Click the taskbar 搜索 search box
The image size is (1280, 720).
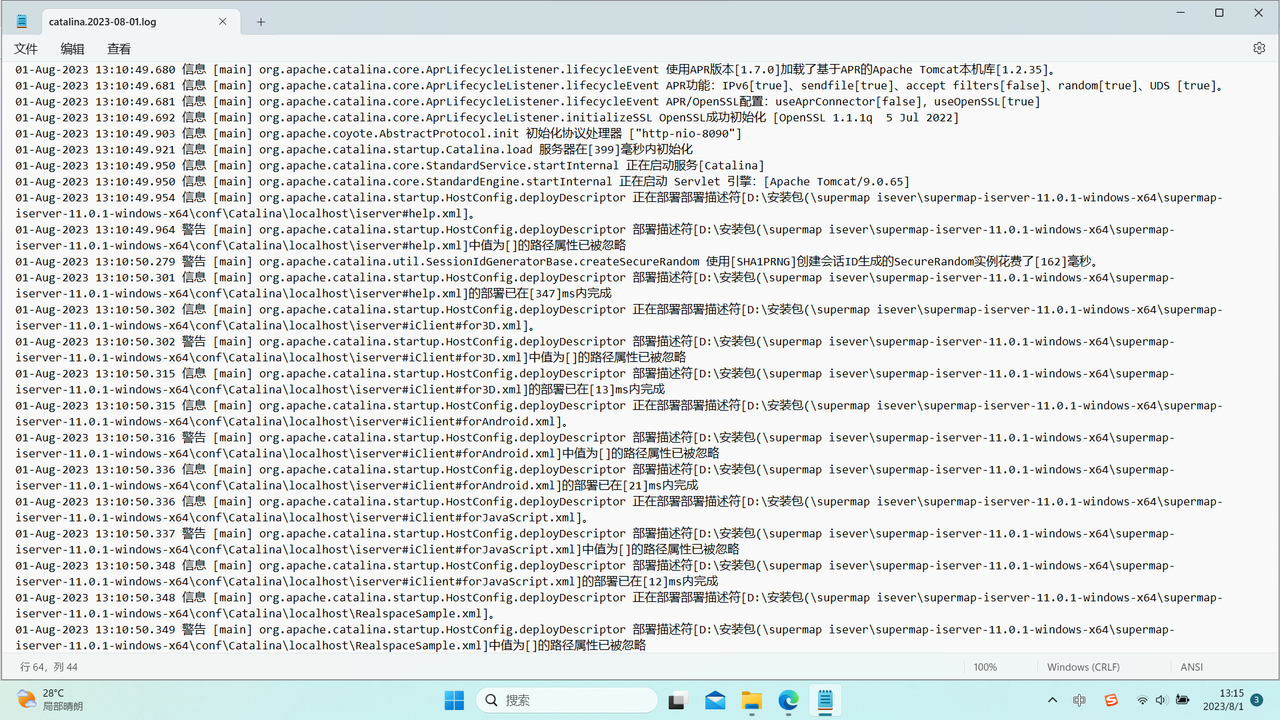click(x=566, y=700)
